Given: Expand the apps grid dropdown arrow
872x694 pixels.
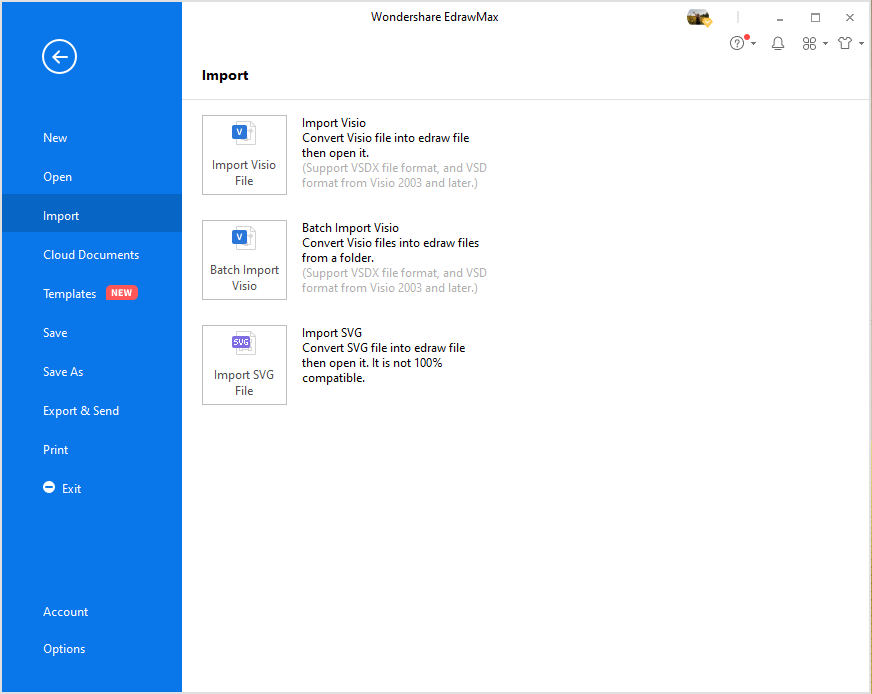Looking at the screenshot, I should pyautogui.click(x=825, y=43).
